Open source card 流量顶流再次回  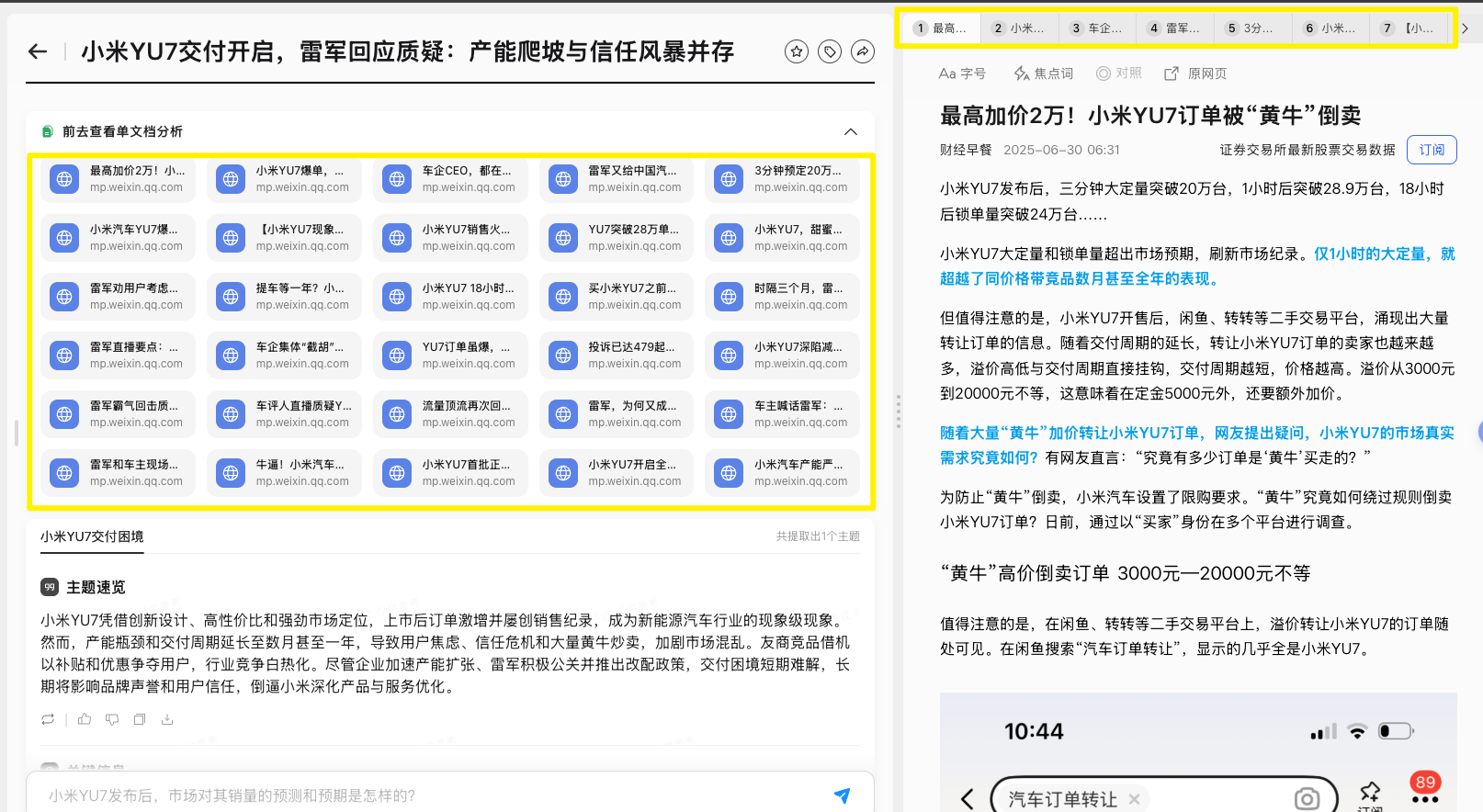tap(450, 414)
